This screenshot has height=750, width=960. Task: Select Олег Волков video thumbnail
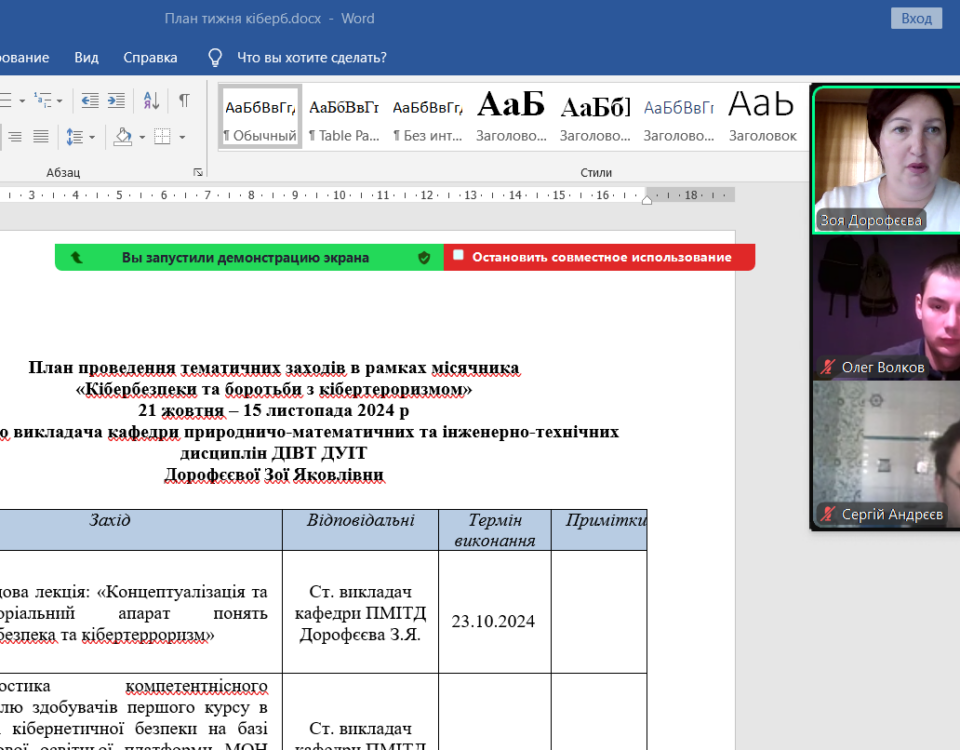point(887,307)
